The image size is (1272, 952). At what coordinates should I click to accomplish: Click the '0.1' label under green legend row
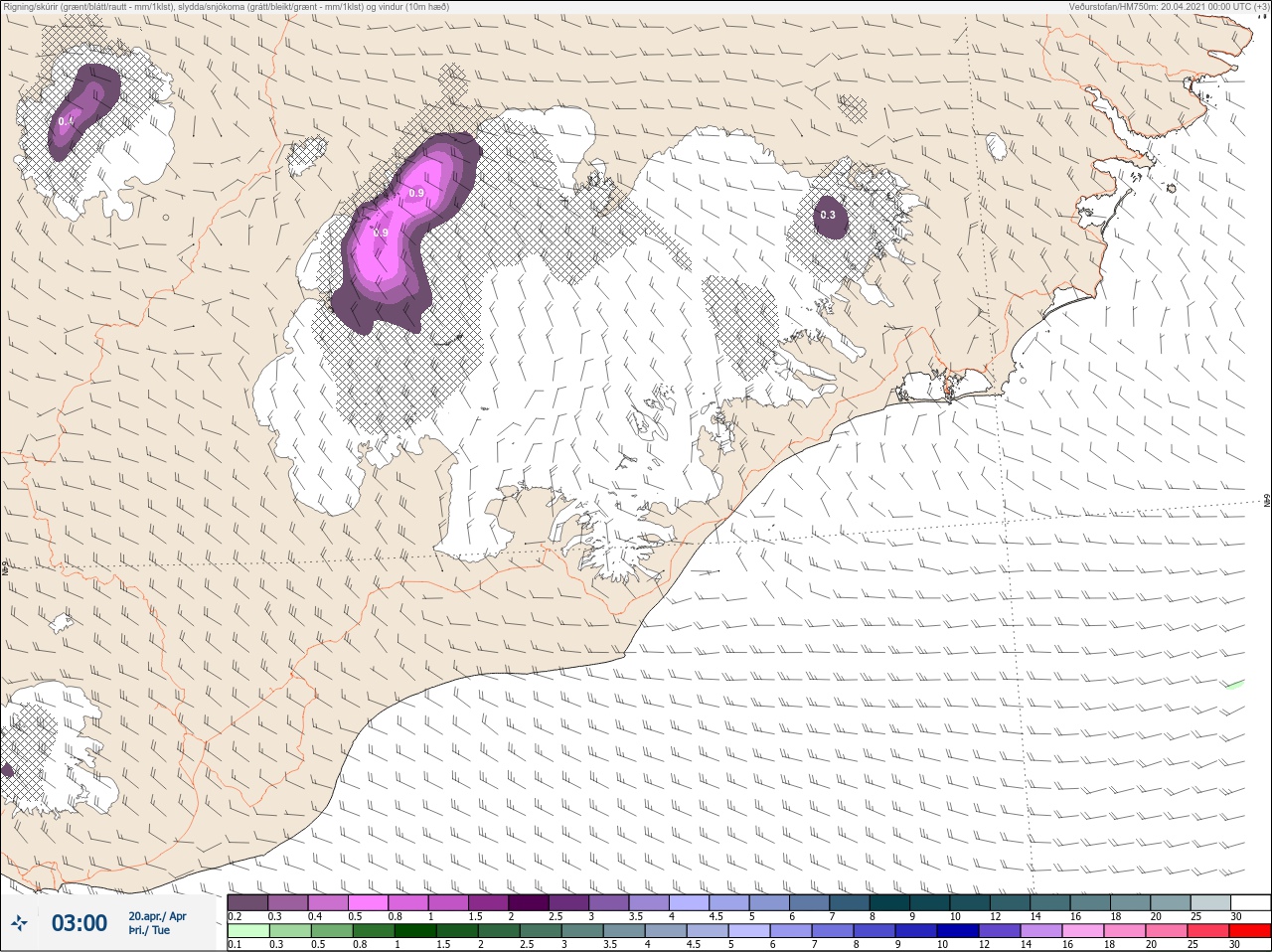click(235, 945)
